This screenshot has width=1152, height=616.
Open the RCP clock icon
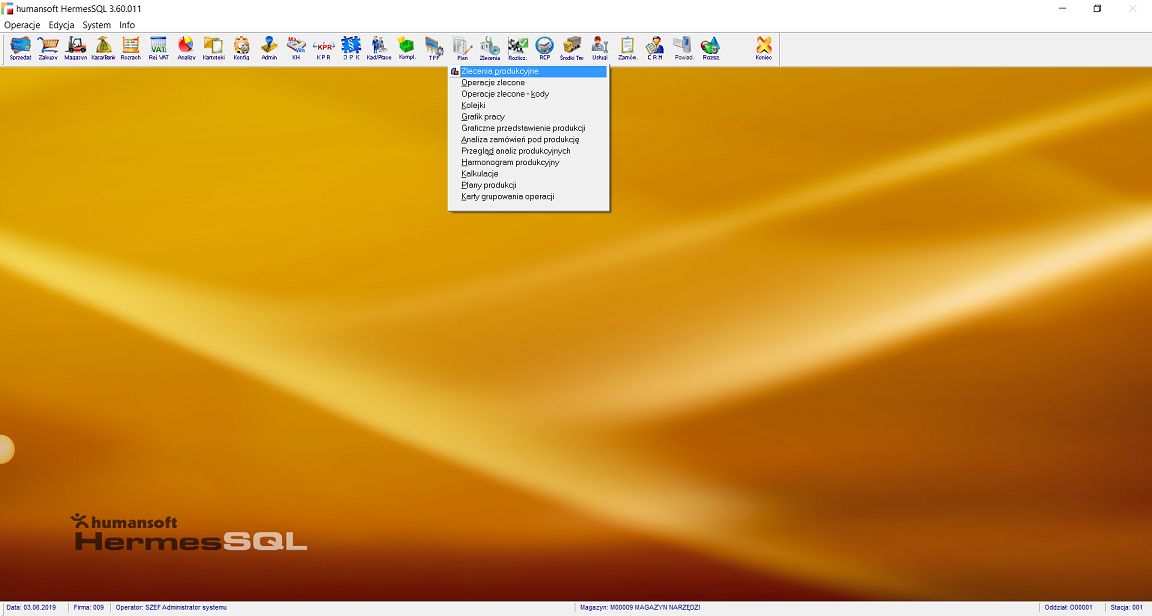click(x=544, y=49)
